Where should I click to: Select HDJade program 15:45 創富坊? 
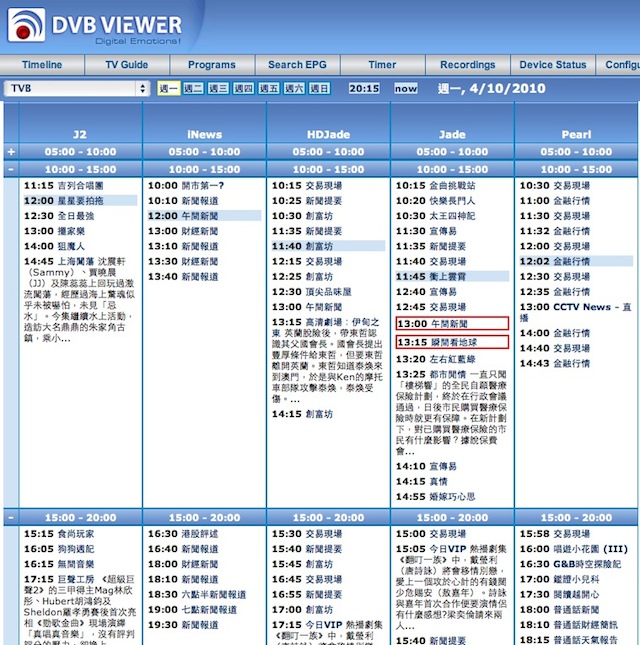(x=302, y=564)
